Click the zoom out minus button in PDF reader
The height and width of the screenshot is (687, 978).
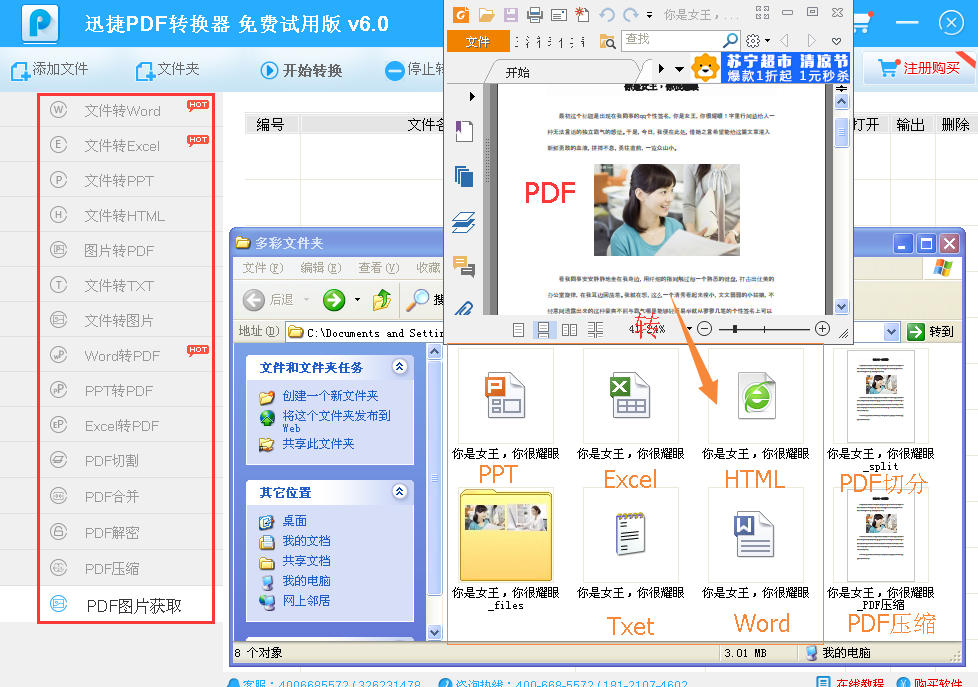(x=704, y=329)
